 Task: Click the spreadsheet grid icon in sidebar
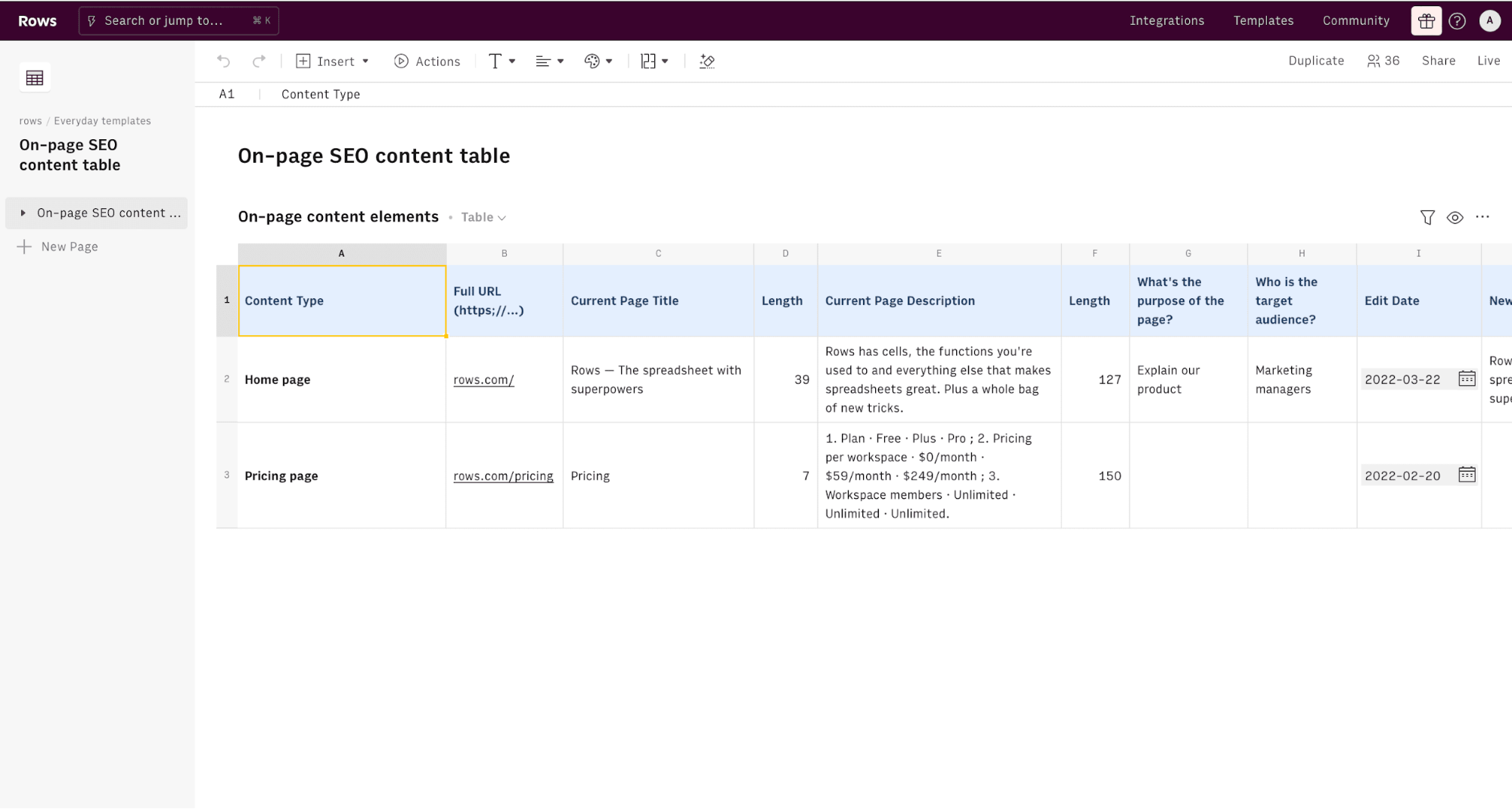pos(35,77)
